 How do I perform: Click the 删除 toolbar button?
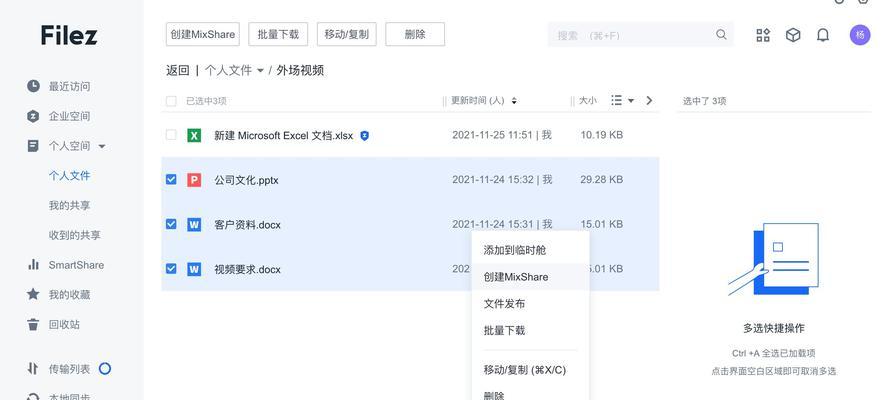point(415,34)
